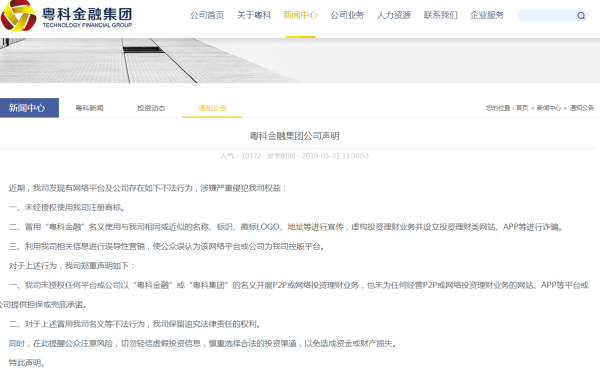Viewport: 600px width, 371px height.
Task: Open 联系我们 menu item
Action: click(x=440, y=15)
